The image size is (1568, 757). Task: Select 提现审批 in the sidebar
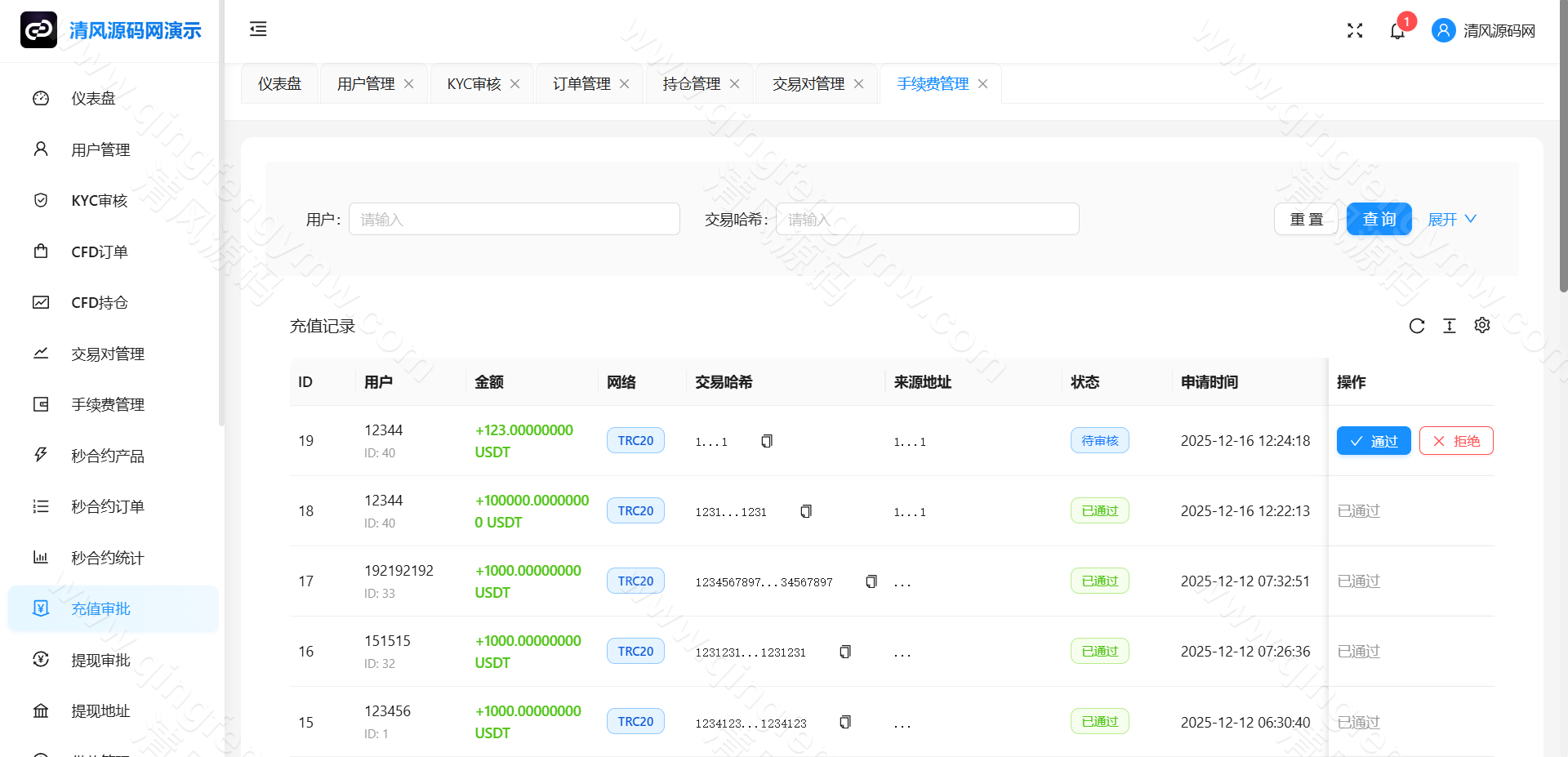pyautogui.click(x=100, y=660)
